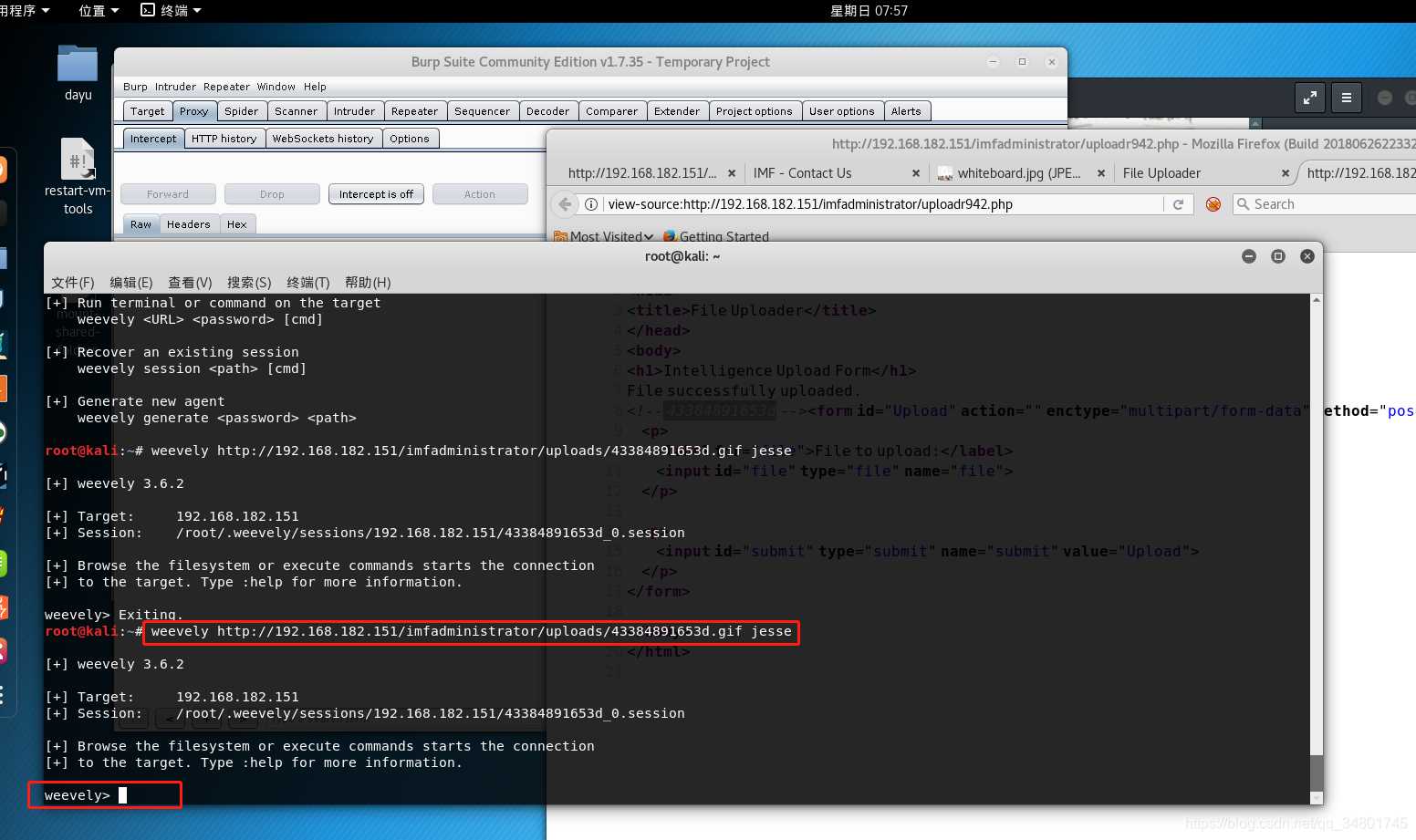Open the Extender tab
1416x840 pixels.
pyautogui.click(x=676, y=111)
